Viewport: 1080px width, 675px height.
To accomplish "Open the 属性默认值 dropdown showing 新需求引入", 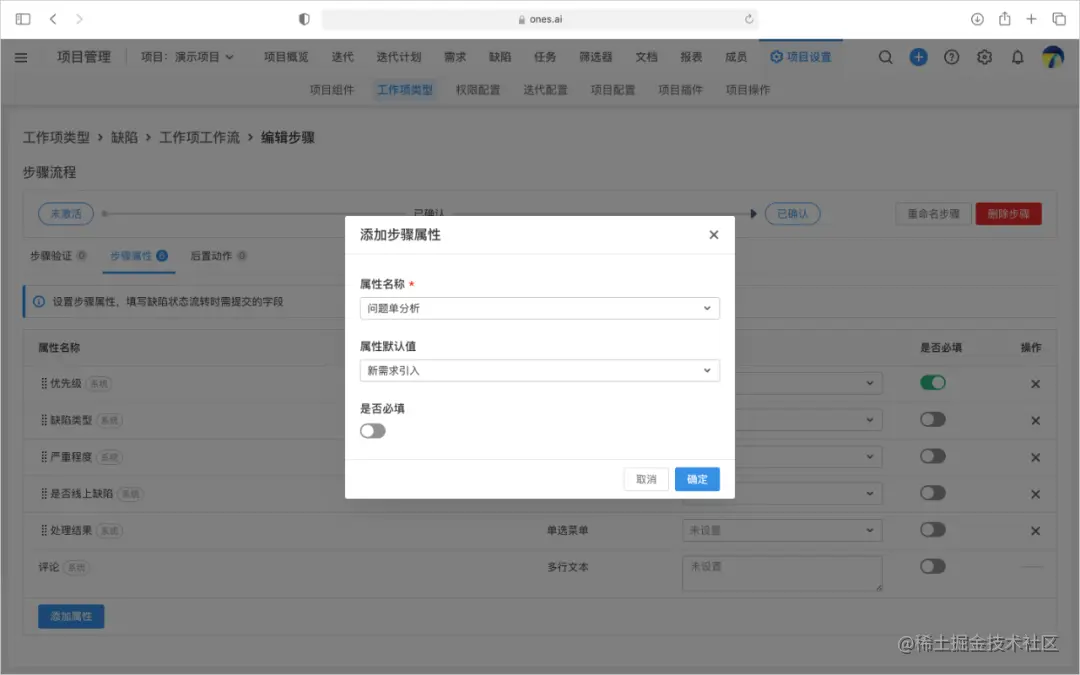I will (x=540, y=370).
